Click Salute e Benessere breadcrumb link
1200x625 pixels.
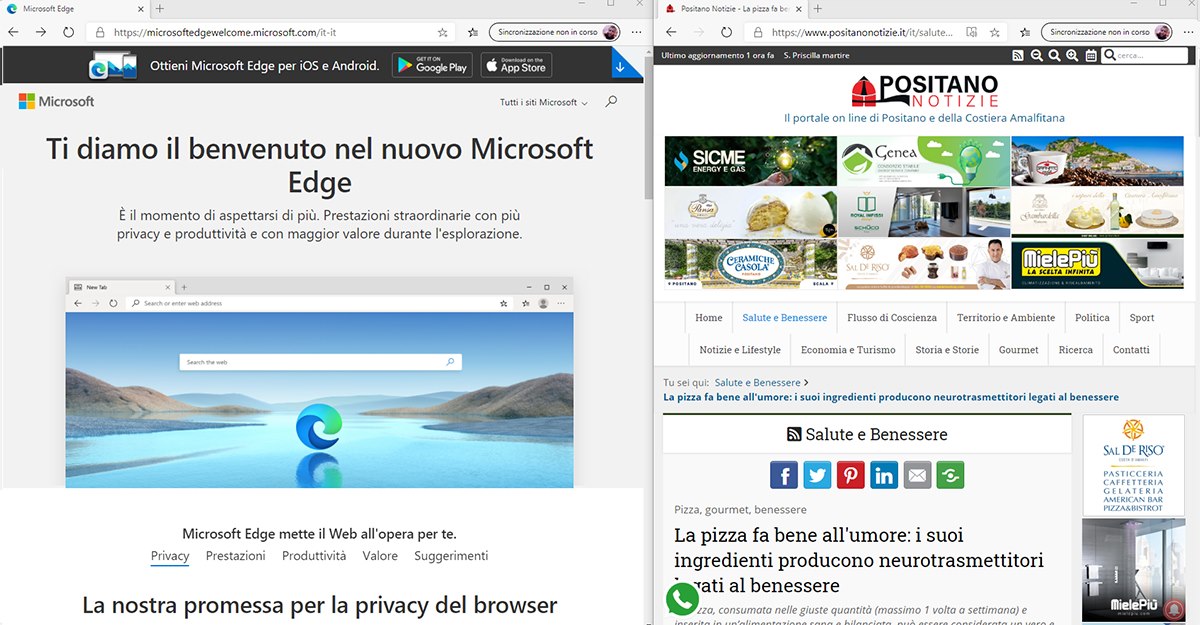pyautogui.click(x=757, y=383)
